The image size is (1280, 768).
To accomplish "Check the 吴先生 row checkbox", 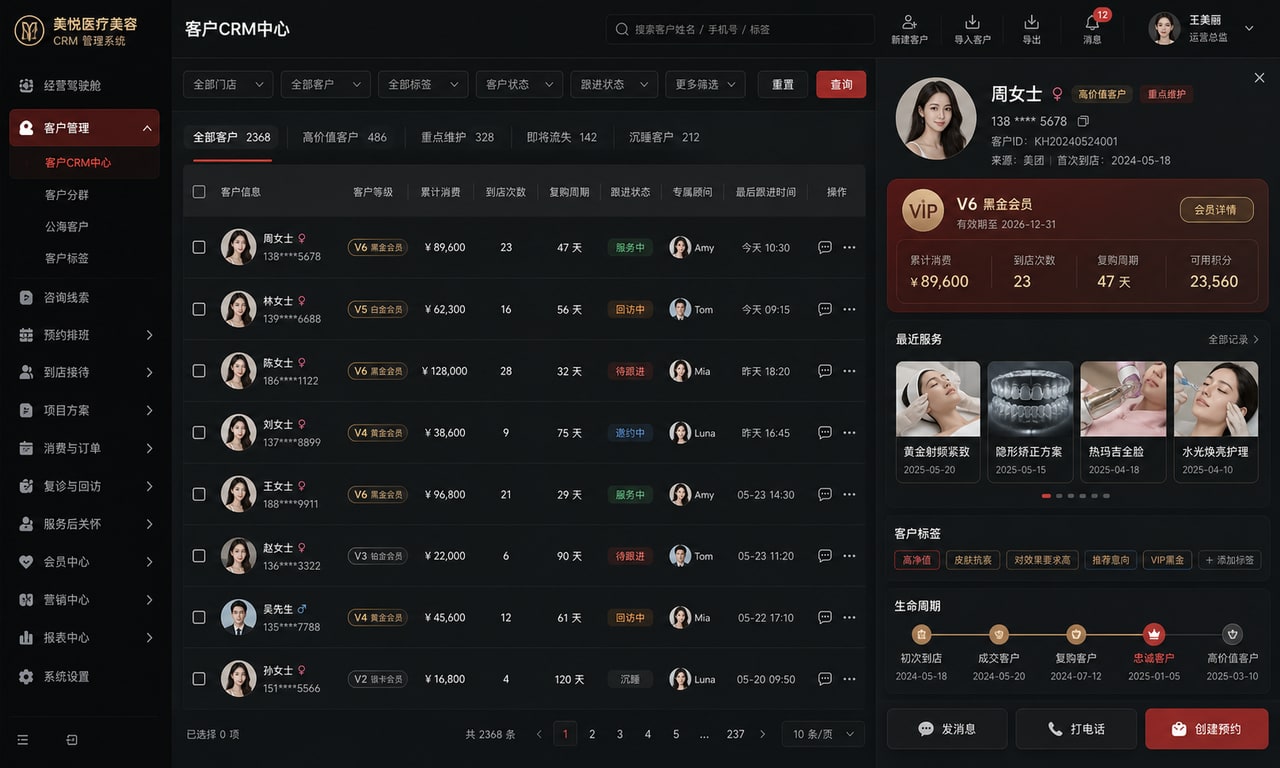I will (x=199, y=617).
